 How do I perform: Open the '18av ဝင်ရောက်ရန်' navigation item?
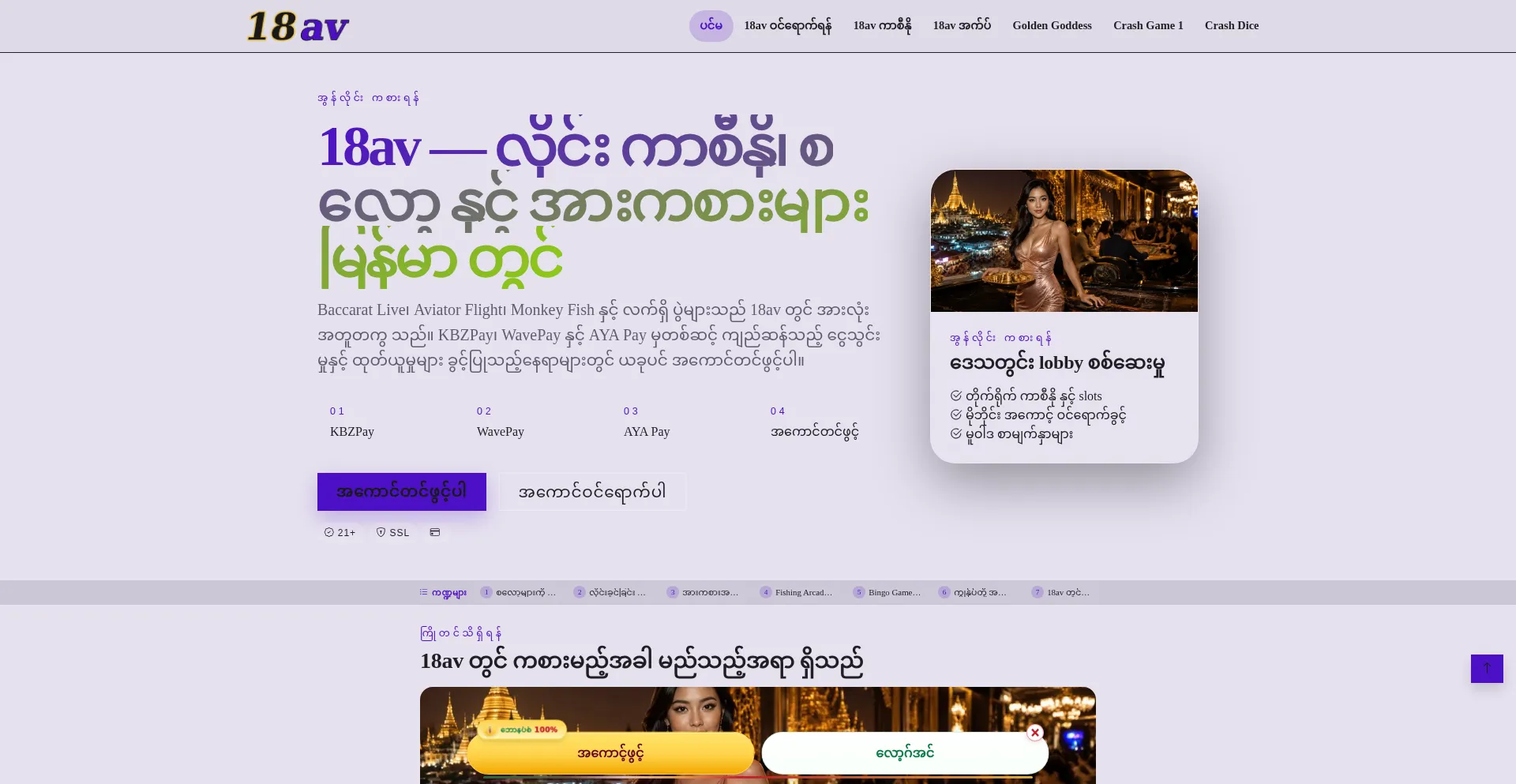[788, 26]
